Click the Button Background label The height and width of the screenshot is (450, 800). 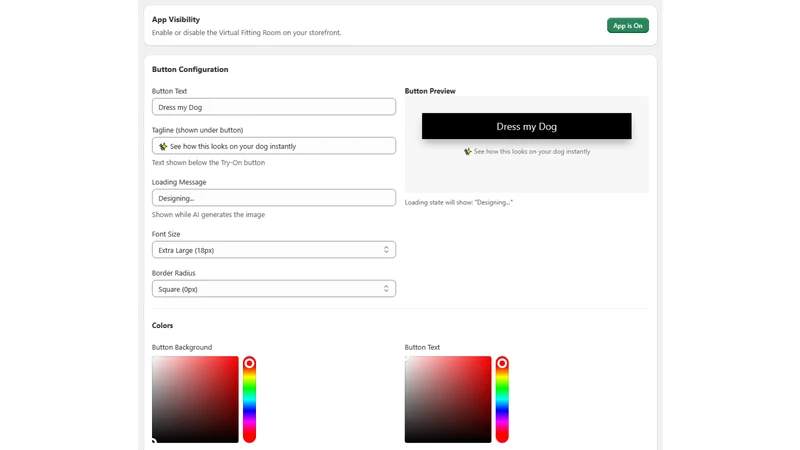[182, 347]
